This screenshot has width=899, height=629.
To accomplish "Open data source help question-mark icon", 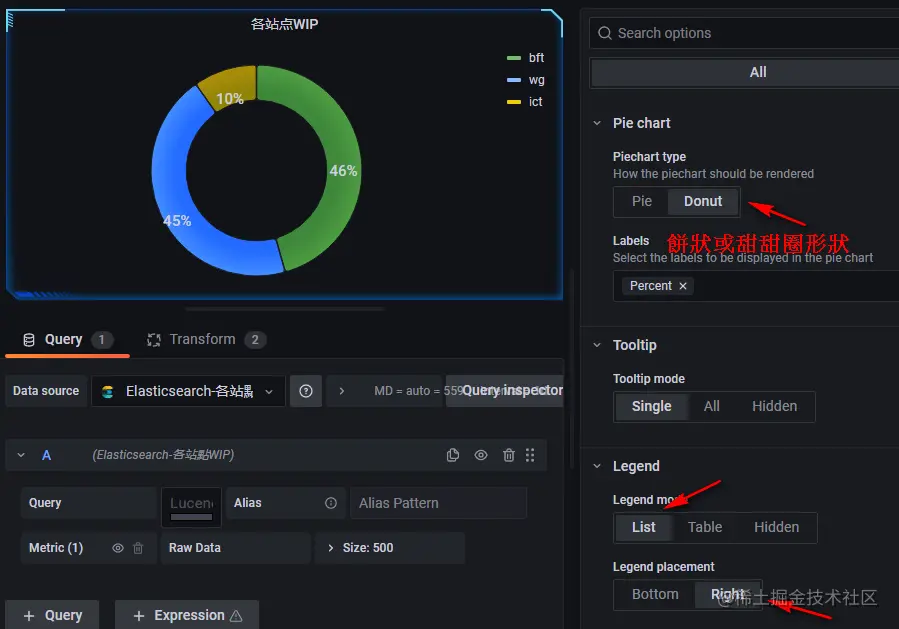I will click(306, 391).
